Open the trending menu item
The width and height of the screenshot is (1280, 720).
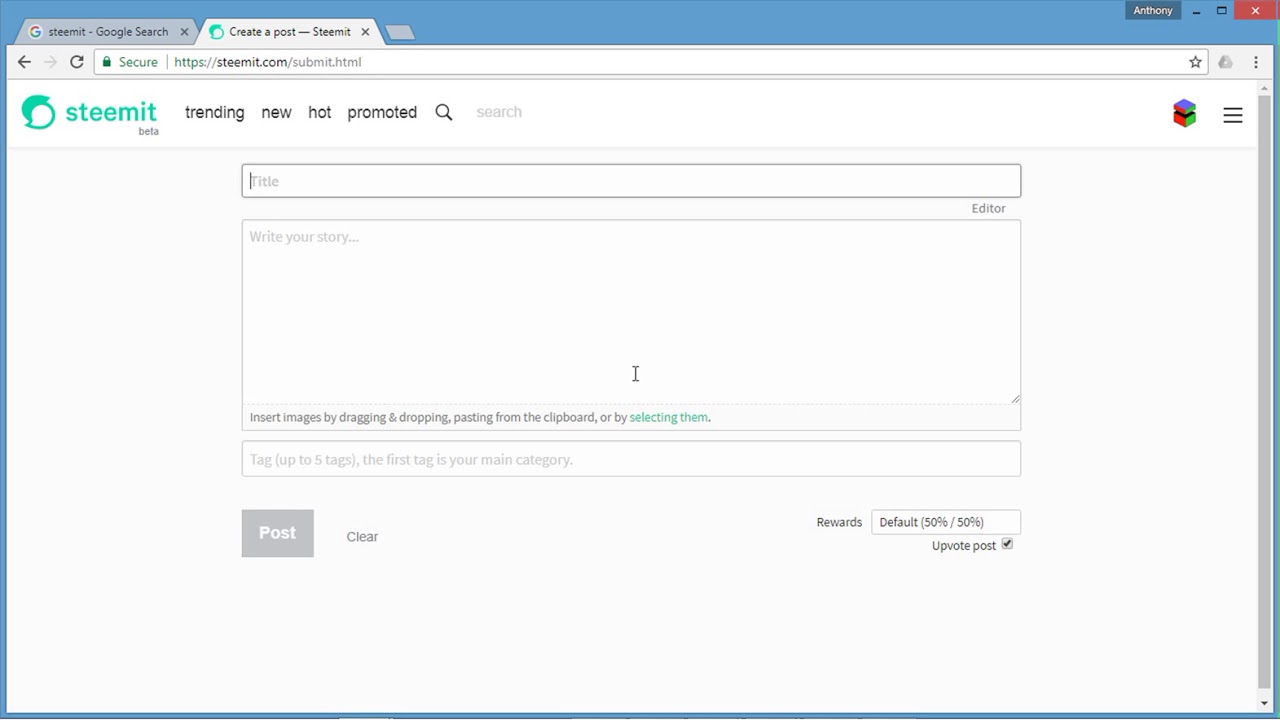pos(214,112)
